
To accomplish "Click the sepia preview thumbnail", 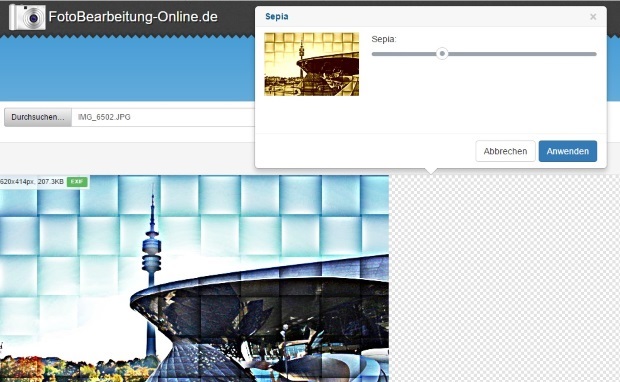I will tap(312, 64).
